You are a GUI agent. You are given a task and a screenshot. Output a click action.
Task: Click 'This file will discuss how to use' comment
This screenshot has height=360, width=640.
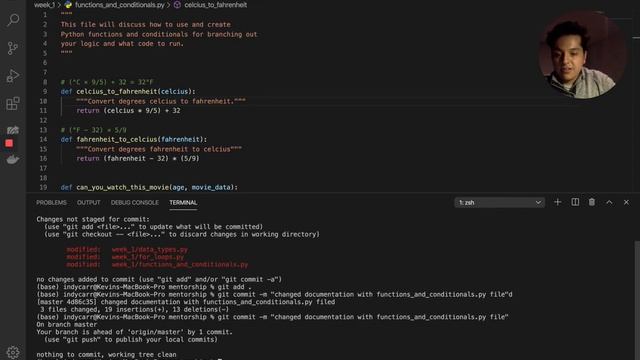pyautogui.click(x=146, y=24)
